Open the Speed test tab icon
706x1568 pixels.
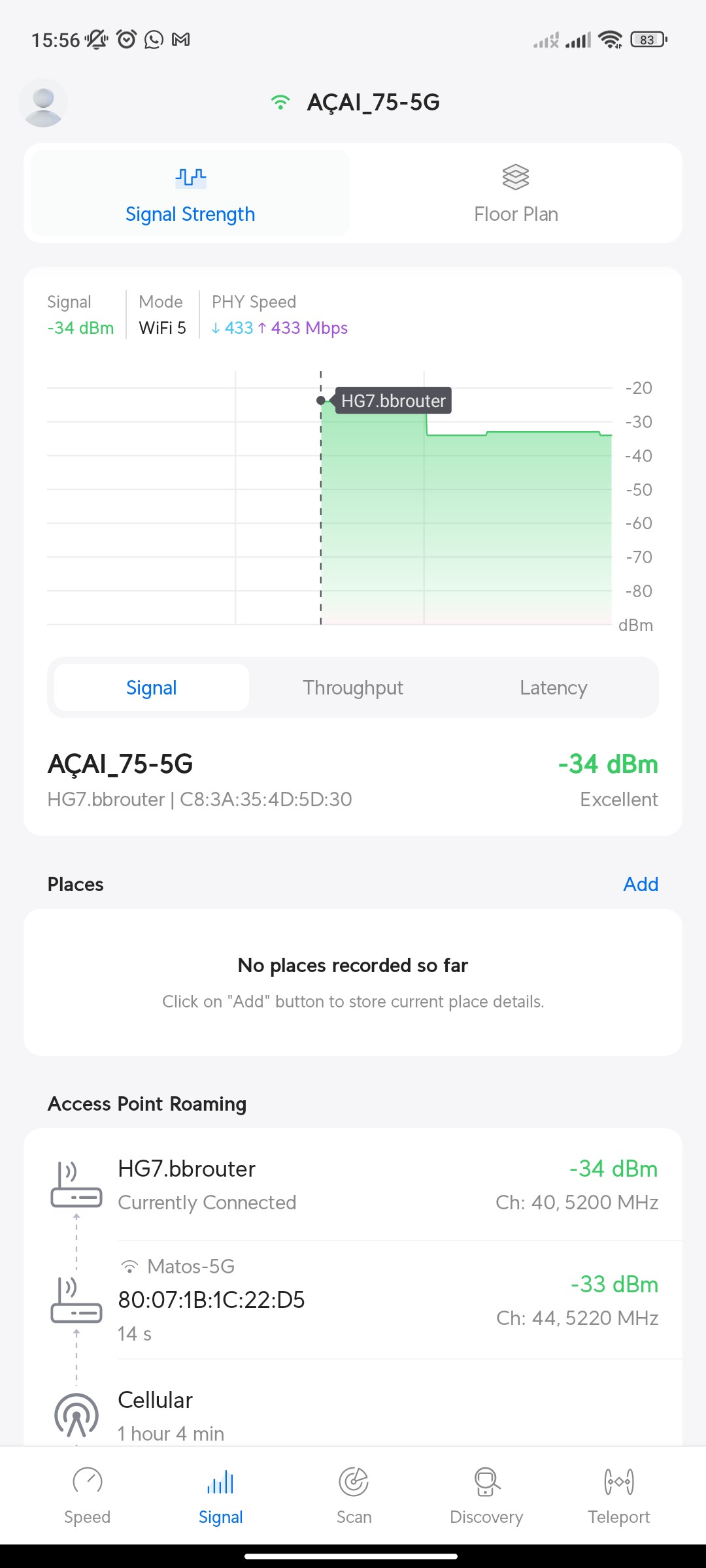click(x=87, y=1481)
